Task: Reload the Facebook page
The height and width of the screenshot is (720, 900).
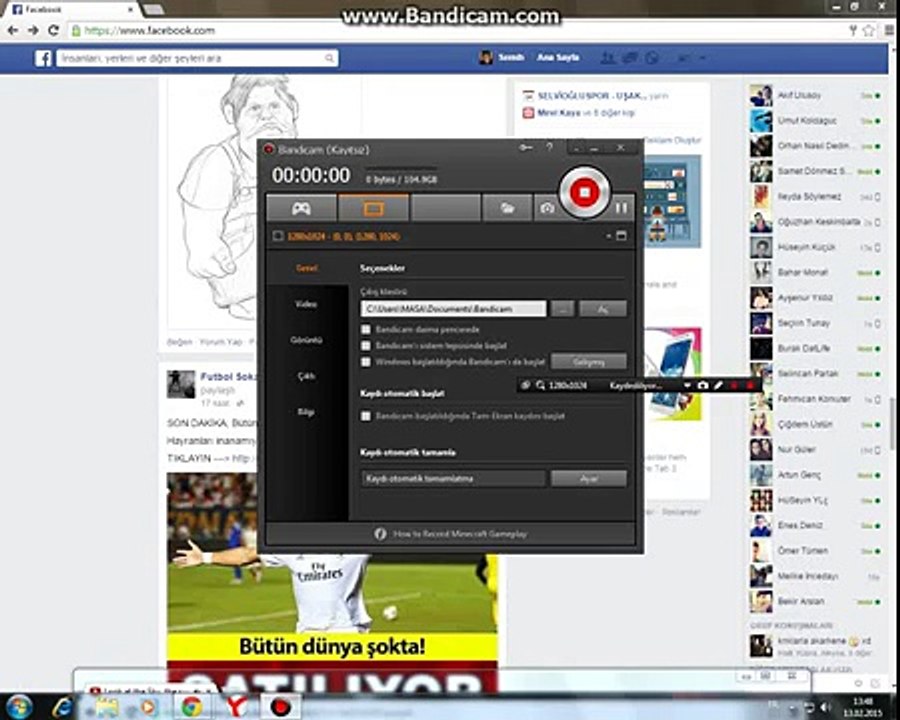Action: pos(53,30)
